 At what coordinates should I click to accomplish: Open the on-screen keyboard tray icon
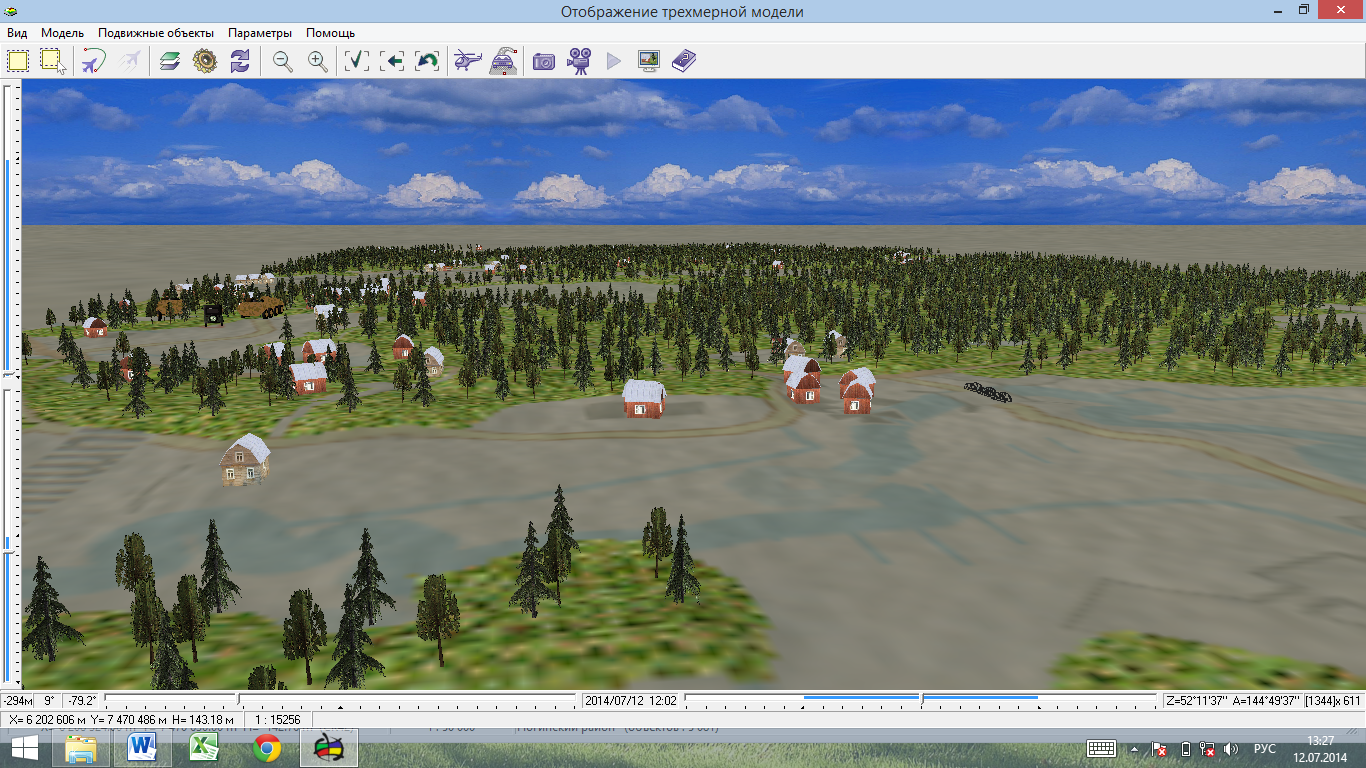(1102, 748)
